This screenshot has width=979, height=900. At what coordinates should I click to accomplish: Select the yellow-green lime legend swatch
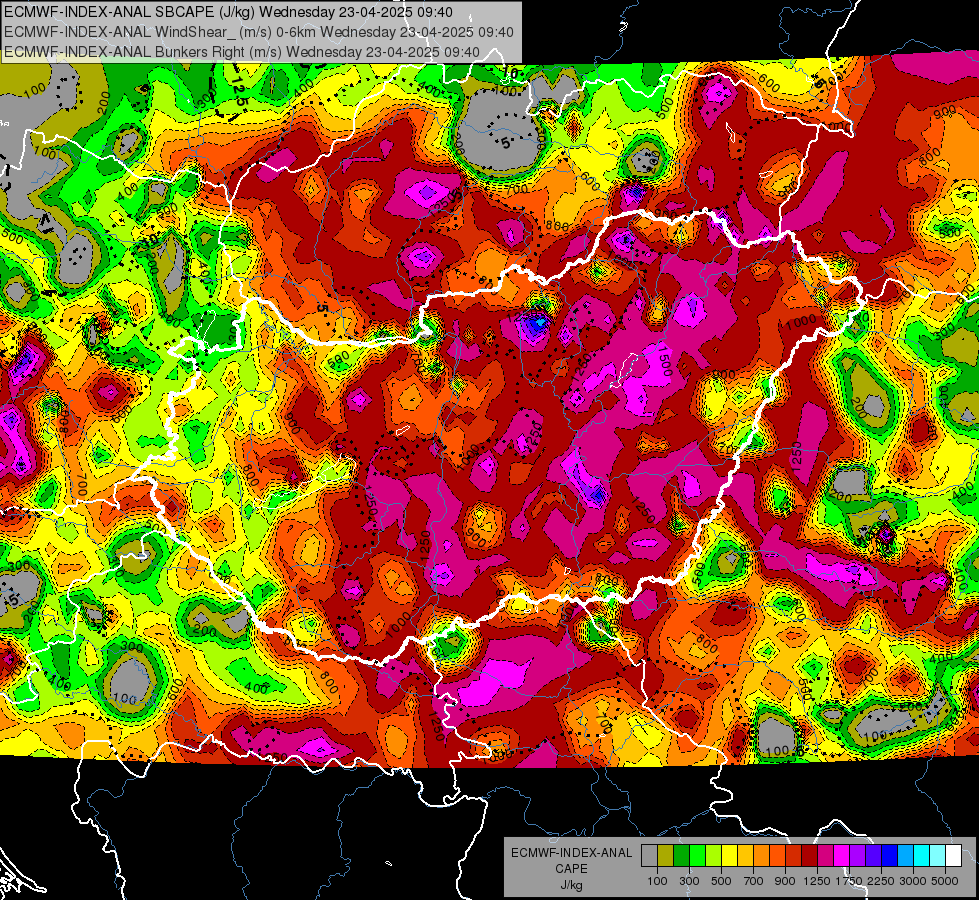[x=713, y=855]
